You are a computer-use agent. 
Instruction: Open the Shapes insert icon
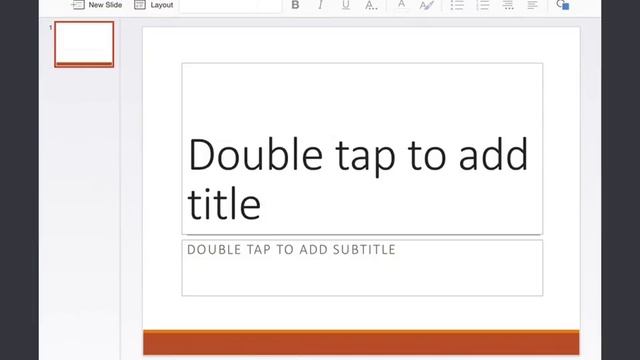click(x=563, y=5)
